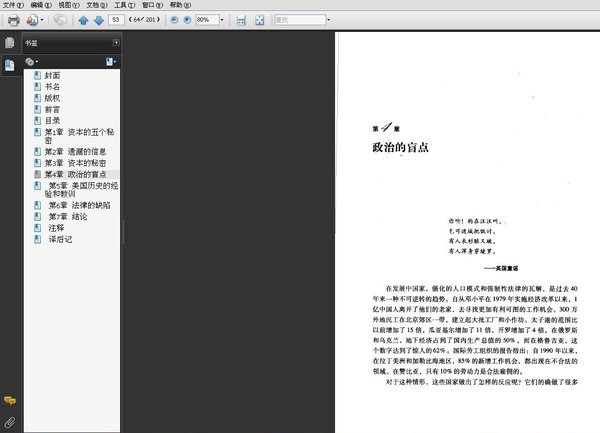Click the page number input field
Screen dimensions: 600x433
[117, 20]
